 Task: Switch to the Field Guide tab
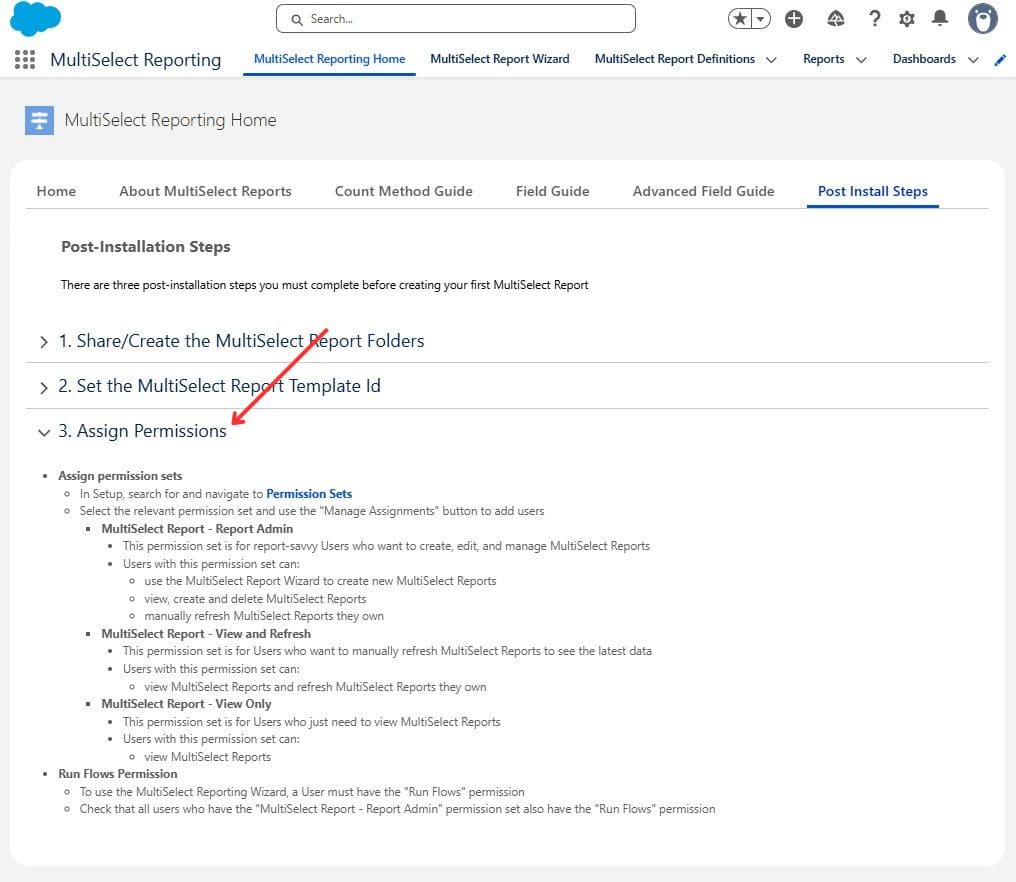552,191
